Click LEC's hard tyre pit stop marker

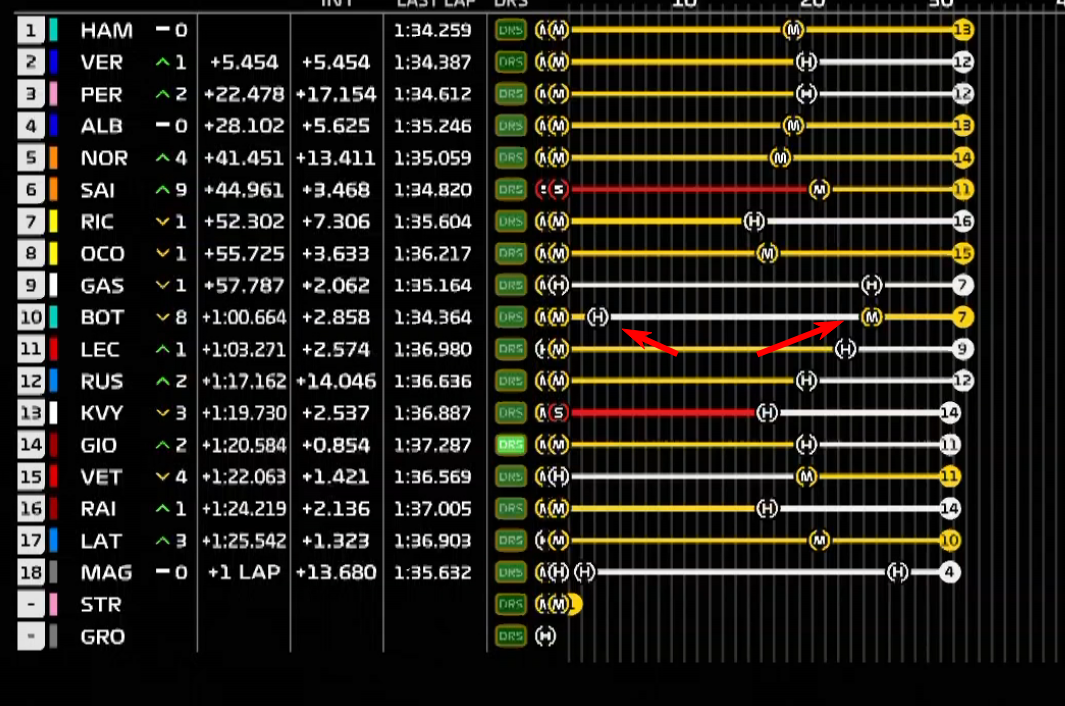coord(846,349)
